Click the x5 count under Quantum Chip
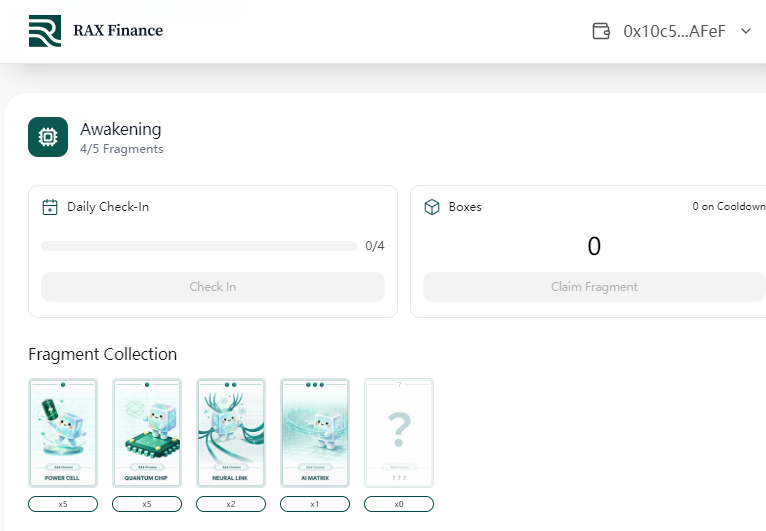Screen dimensions: 766x531 coord(147,504)
